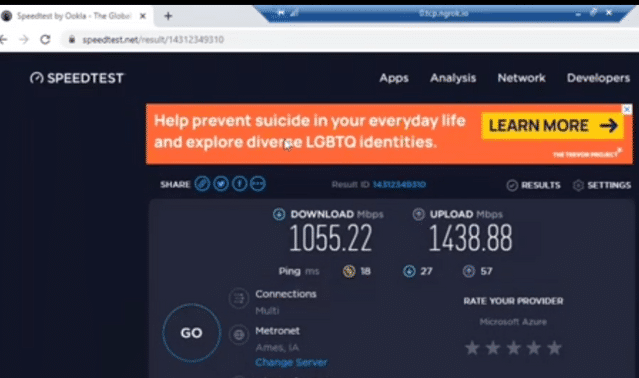Reload the page in browser
The height and width of the screenshot is (378, 639).
(45, 40)
